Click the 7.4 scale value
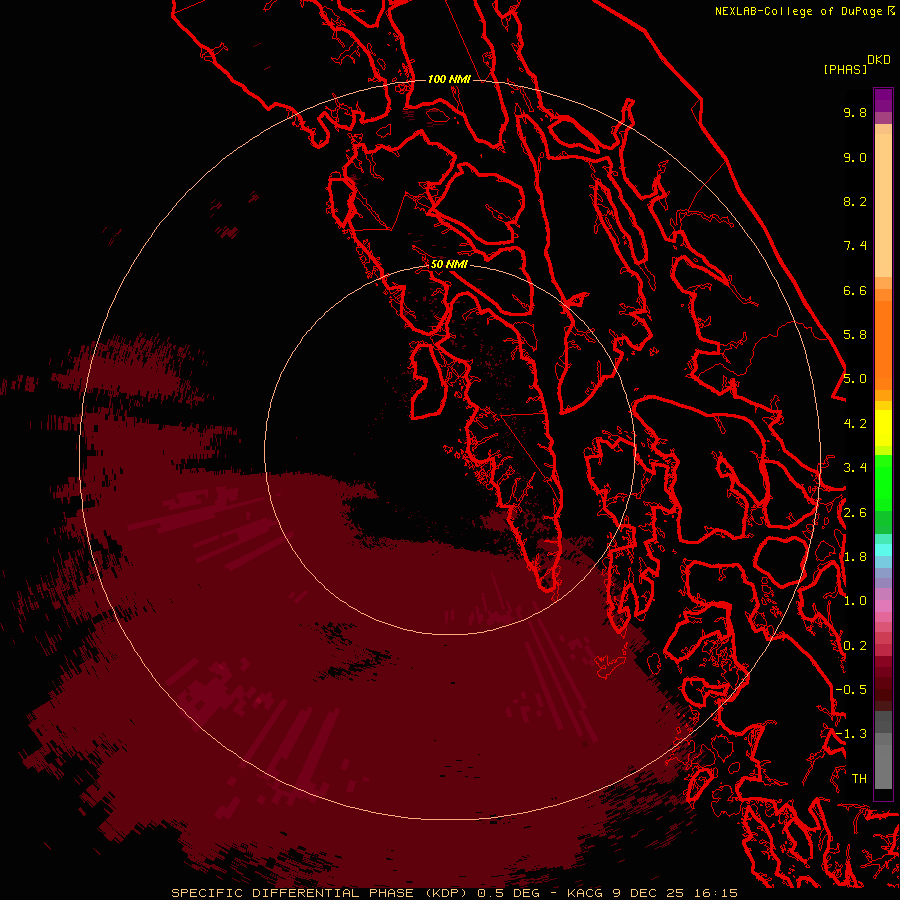900x900 pixels. pos(855,246)
